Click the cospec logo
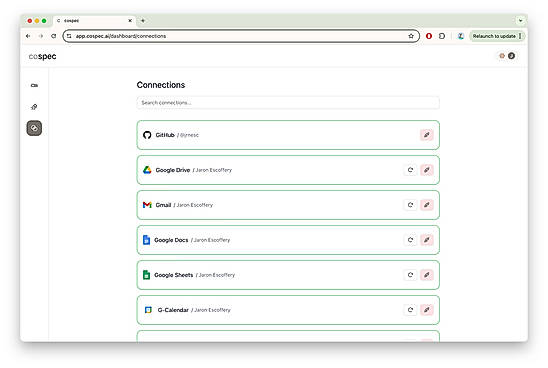 tap(42, 56)
